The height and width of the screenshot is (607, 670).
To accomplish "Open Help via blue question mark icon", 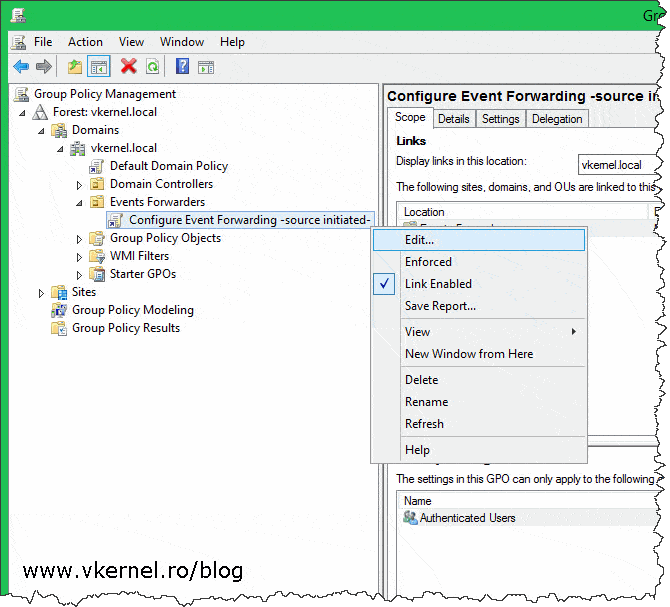I will [182, 66].
